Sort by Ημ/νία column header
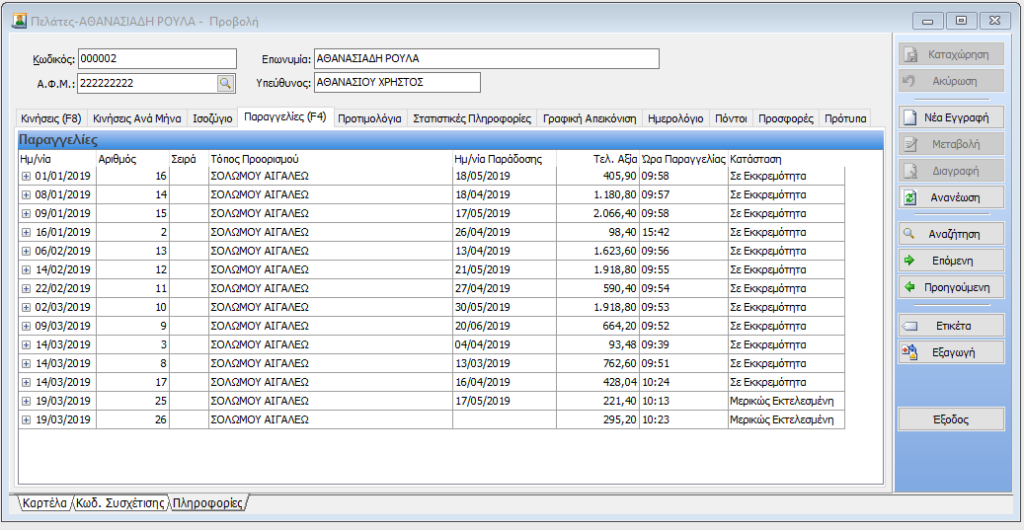Viewport: 1024px width, 530px height. [57, 159]
